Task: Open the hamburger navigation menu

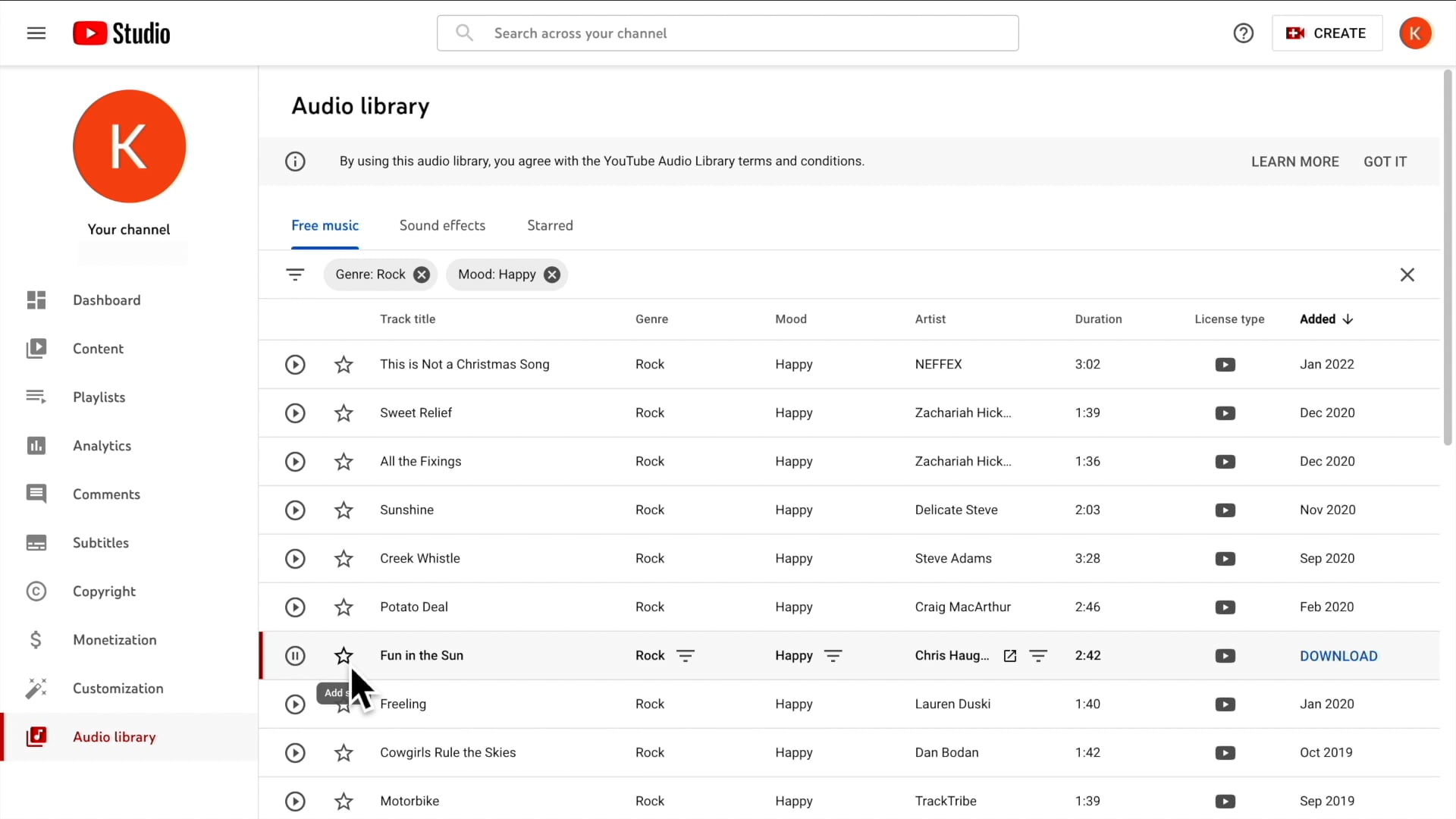Action: point(36,33)
